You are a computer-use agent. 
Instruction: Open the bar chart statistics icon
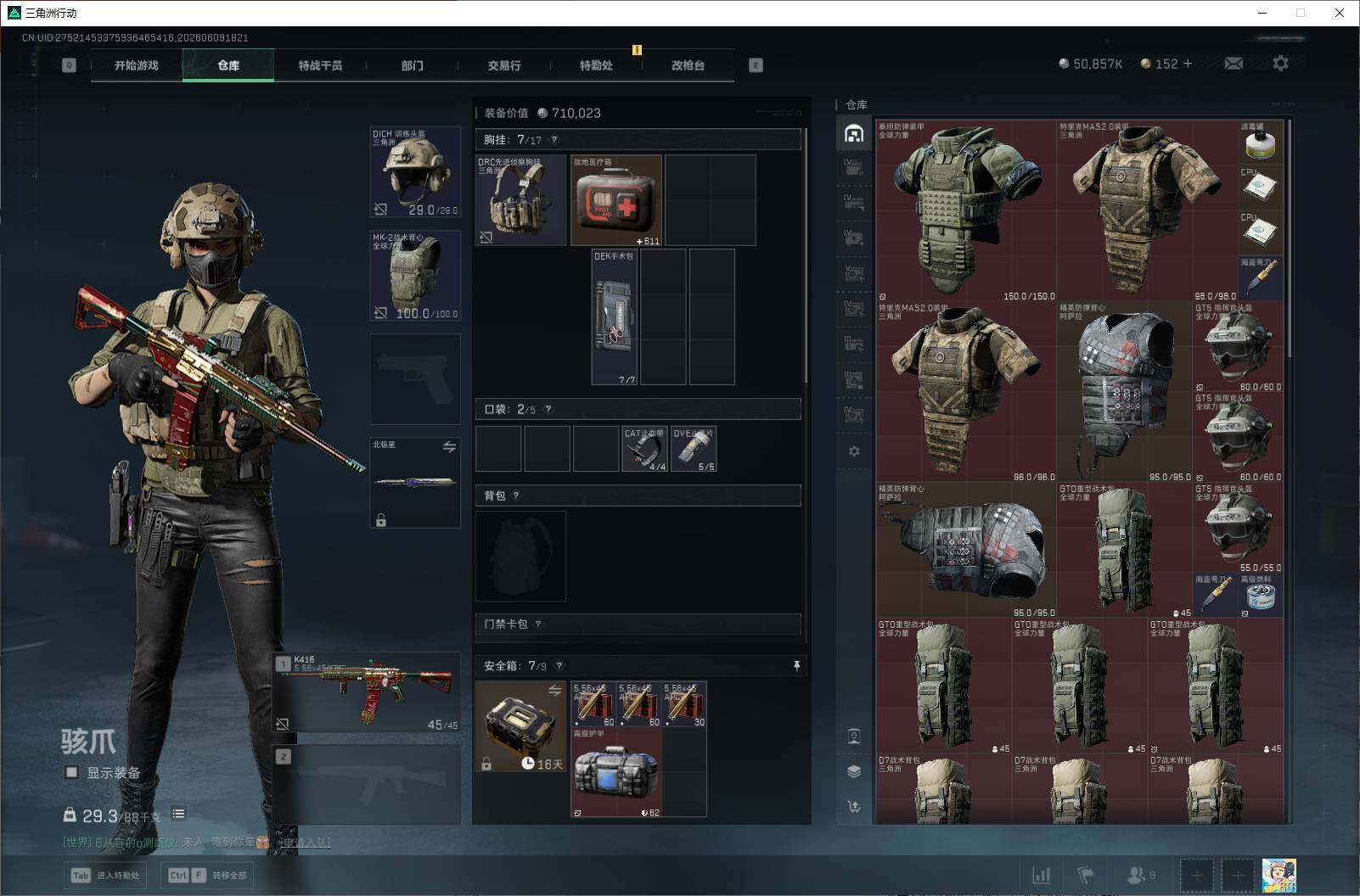click(x=1041, y=875)
